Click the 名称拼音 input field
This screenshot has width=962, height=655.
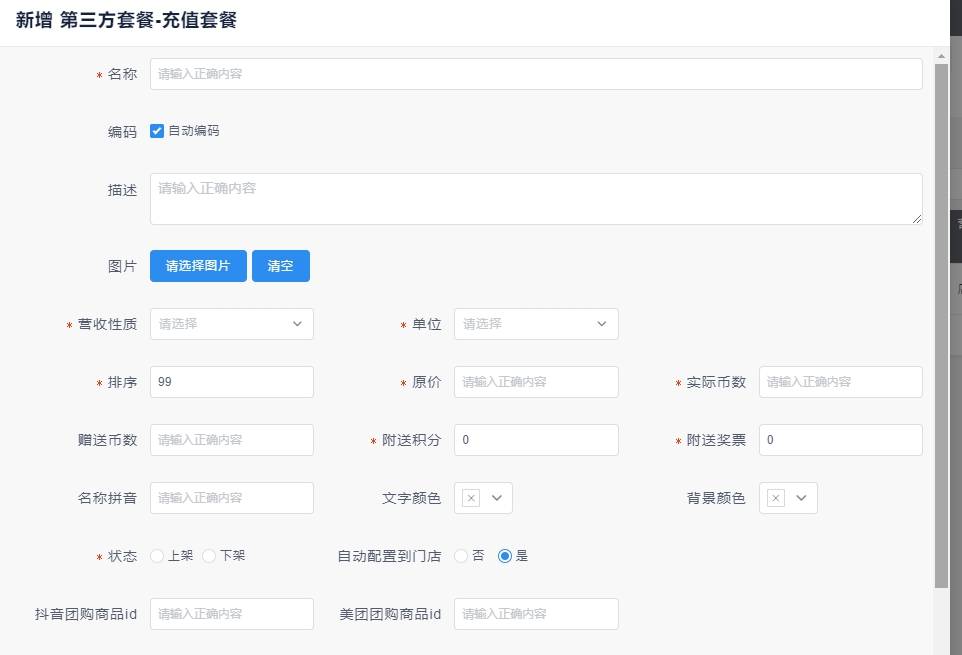point(231,498)
